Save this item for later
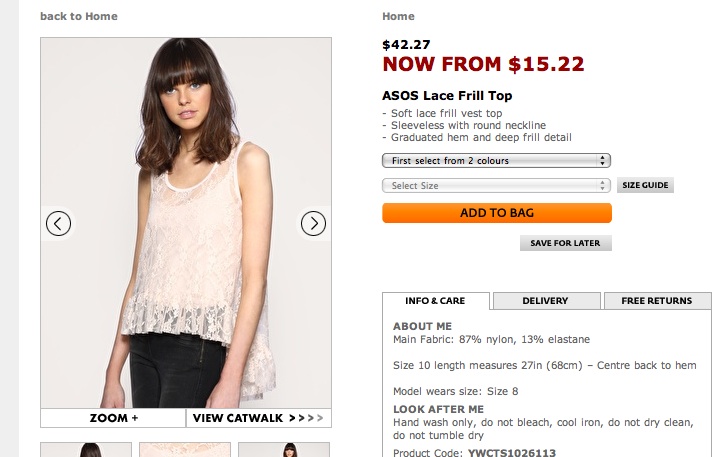 click(x=565, y=243)
